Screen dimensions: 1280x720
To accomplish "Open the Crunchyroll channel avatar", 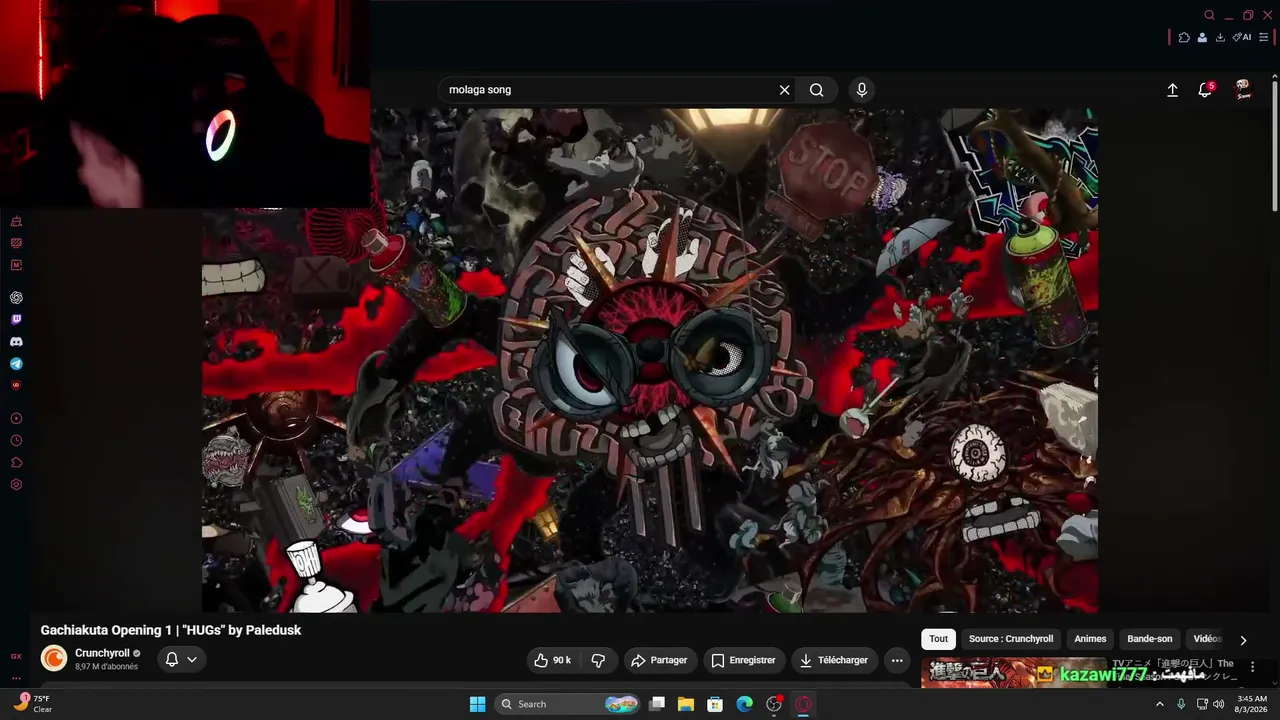I will (54, 658).
